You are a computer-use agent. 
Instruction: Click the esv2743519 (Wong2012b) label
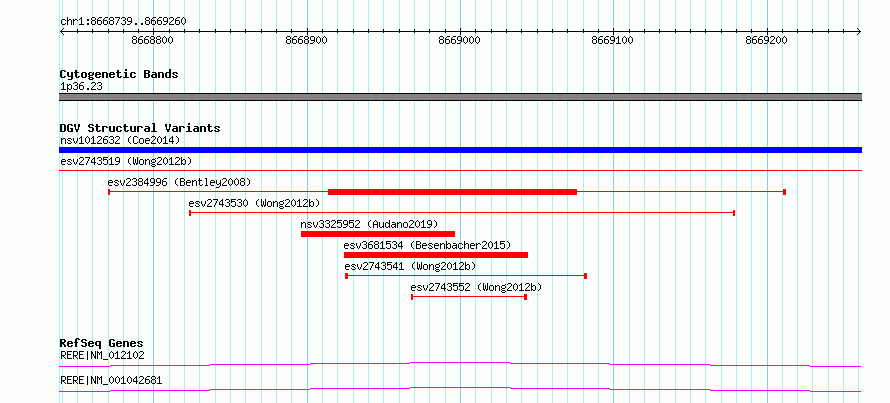(x=127, y=161)
